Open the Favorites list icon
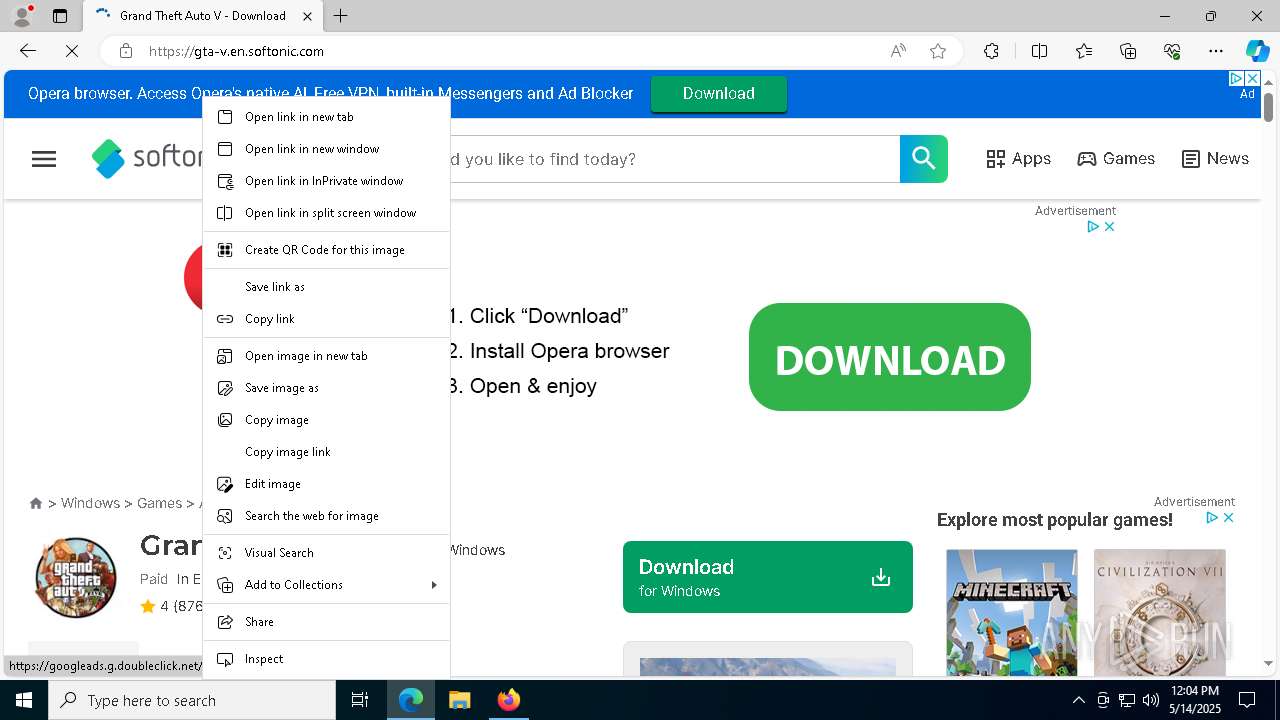This screenshot has width=1280, height=720. click(1084, 51)
